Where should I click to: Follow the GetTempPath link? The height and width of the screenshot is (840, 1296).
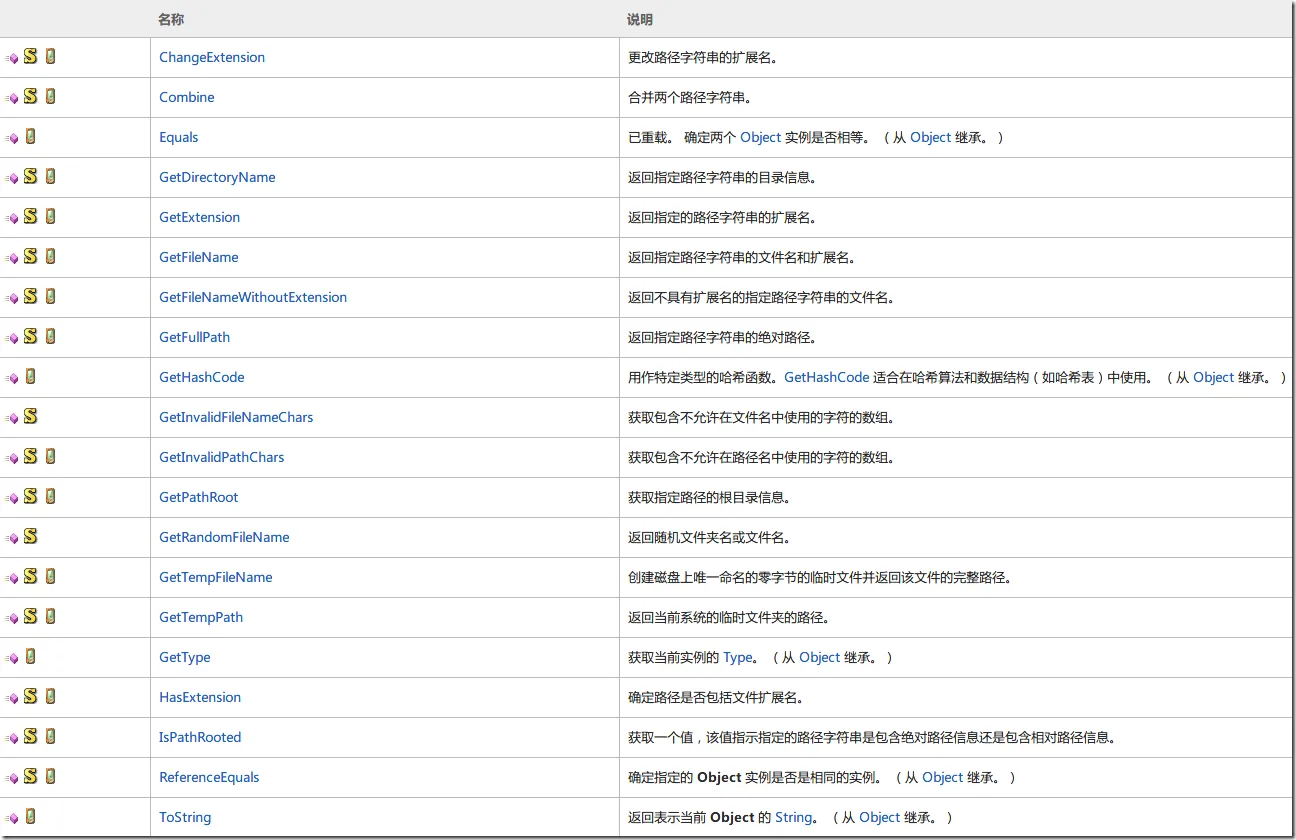[x=201, y=617]
